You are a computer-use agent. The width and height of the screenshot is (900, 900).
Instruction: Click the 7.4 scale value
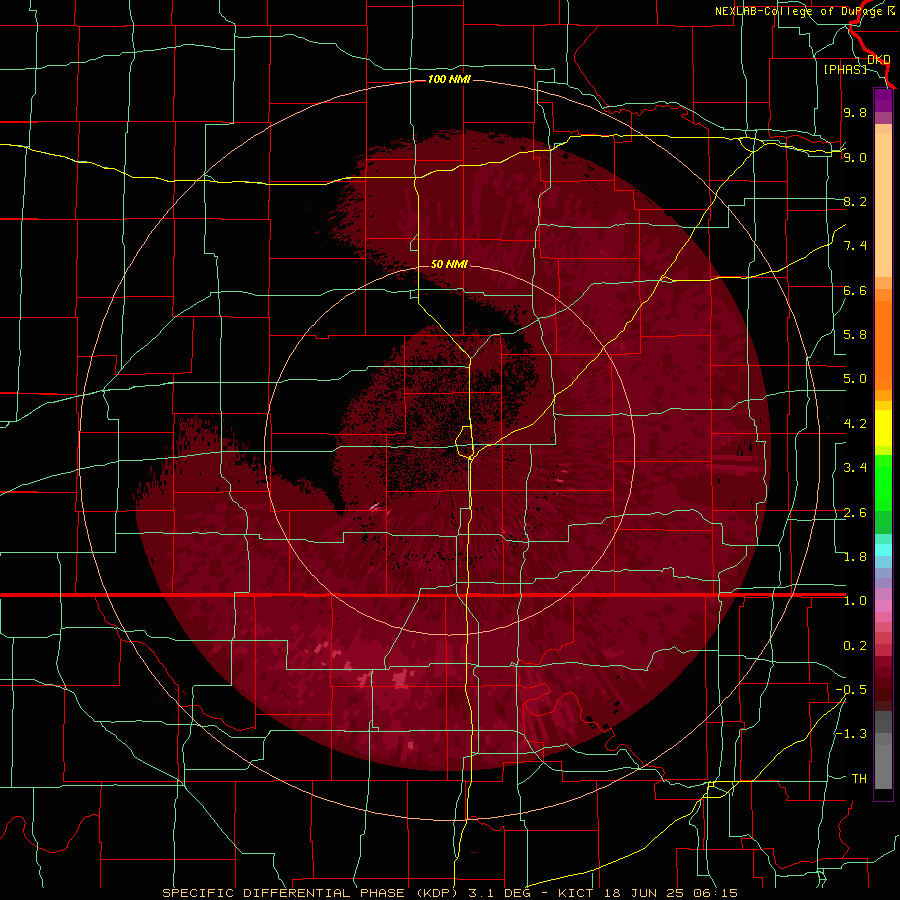coord(855,246)
